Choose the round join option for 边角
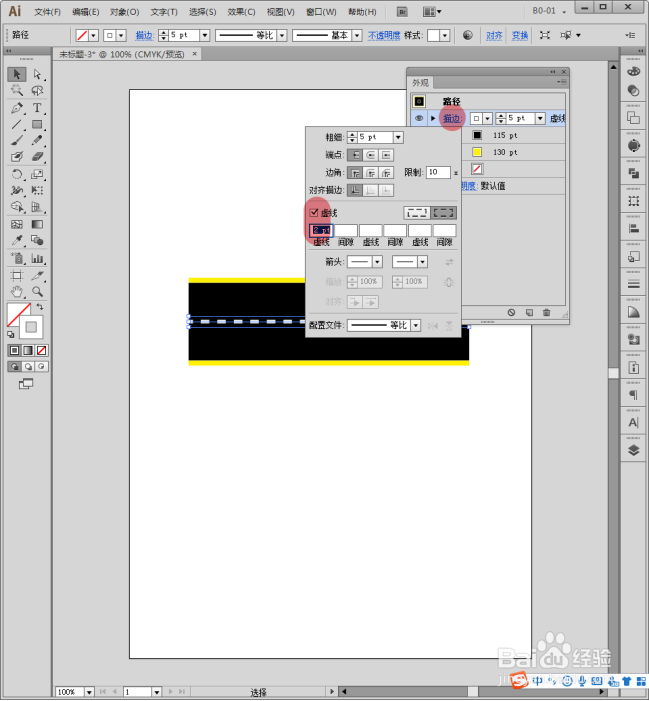This screenshot has height=701, width=649. (x=371, y=173)
